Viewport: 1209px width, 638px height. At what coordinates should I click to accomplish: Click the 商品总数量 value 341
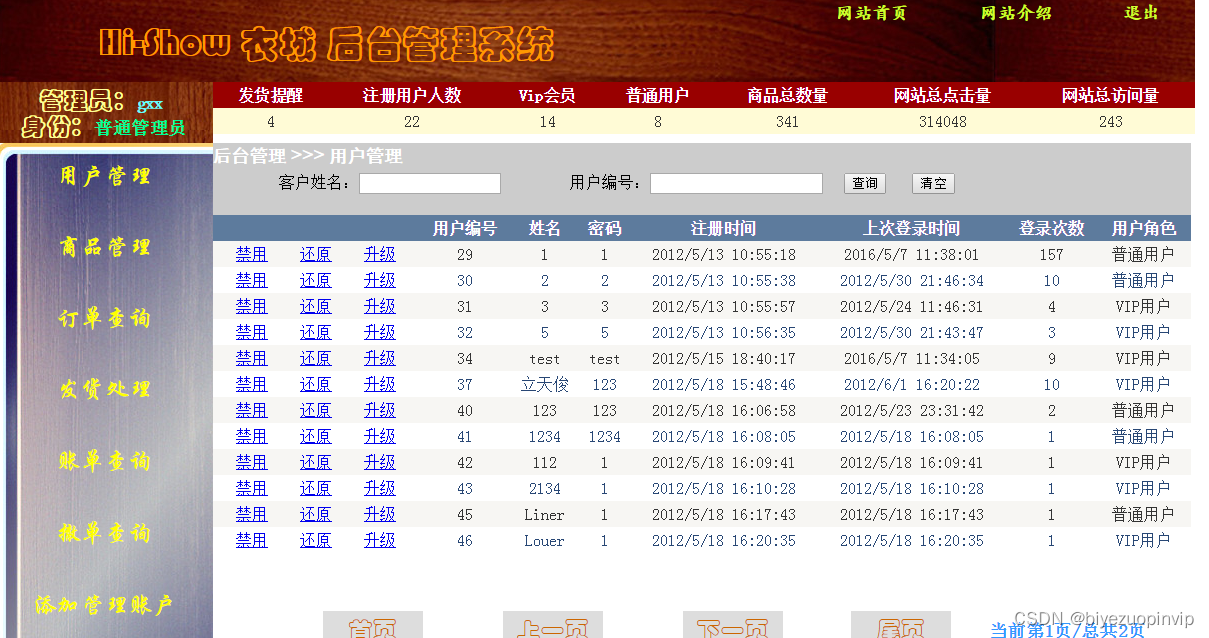click(x=787, y=122)
